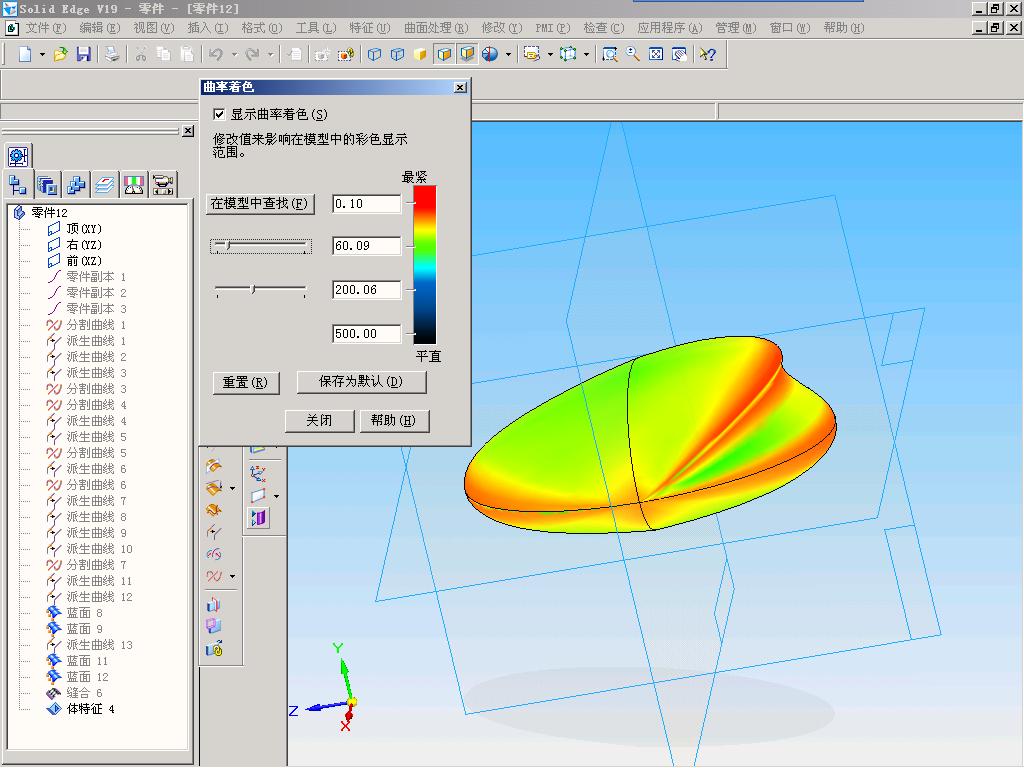Image resolution: width=1024 pixels, height=768 pixels.
Task: Expand the New document dropdown arrow
Action: coord(42,55)
